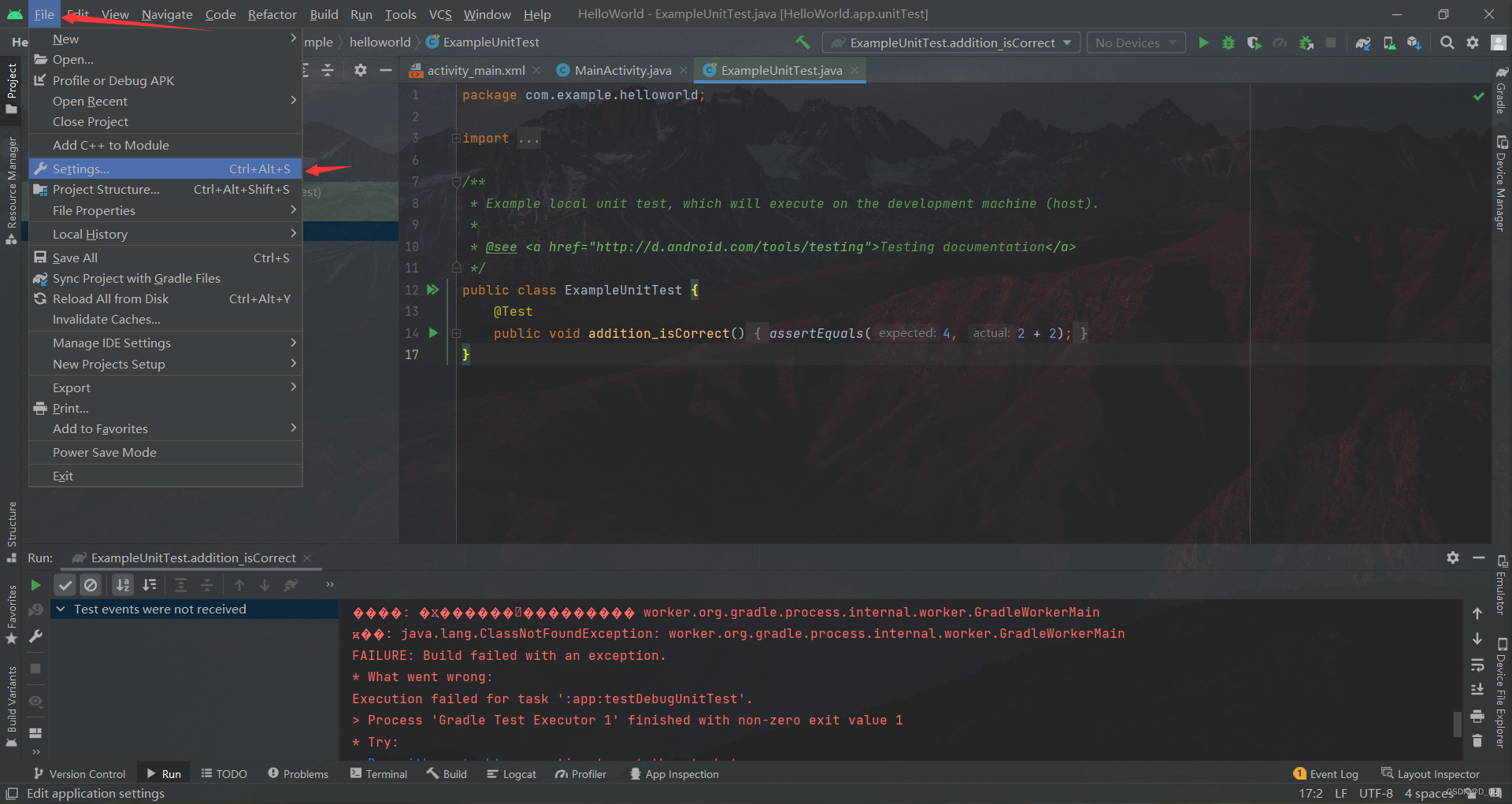Switch to the MainActivity.java tab
Viewport: 1512px width, 804px height.
click(622, 70)
